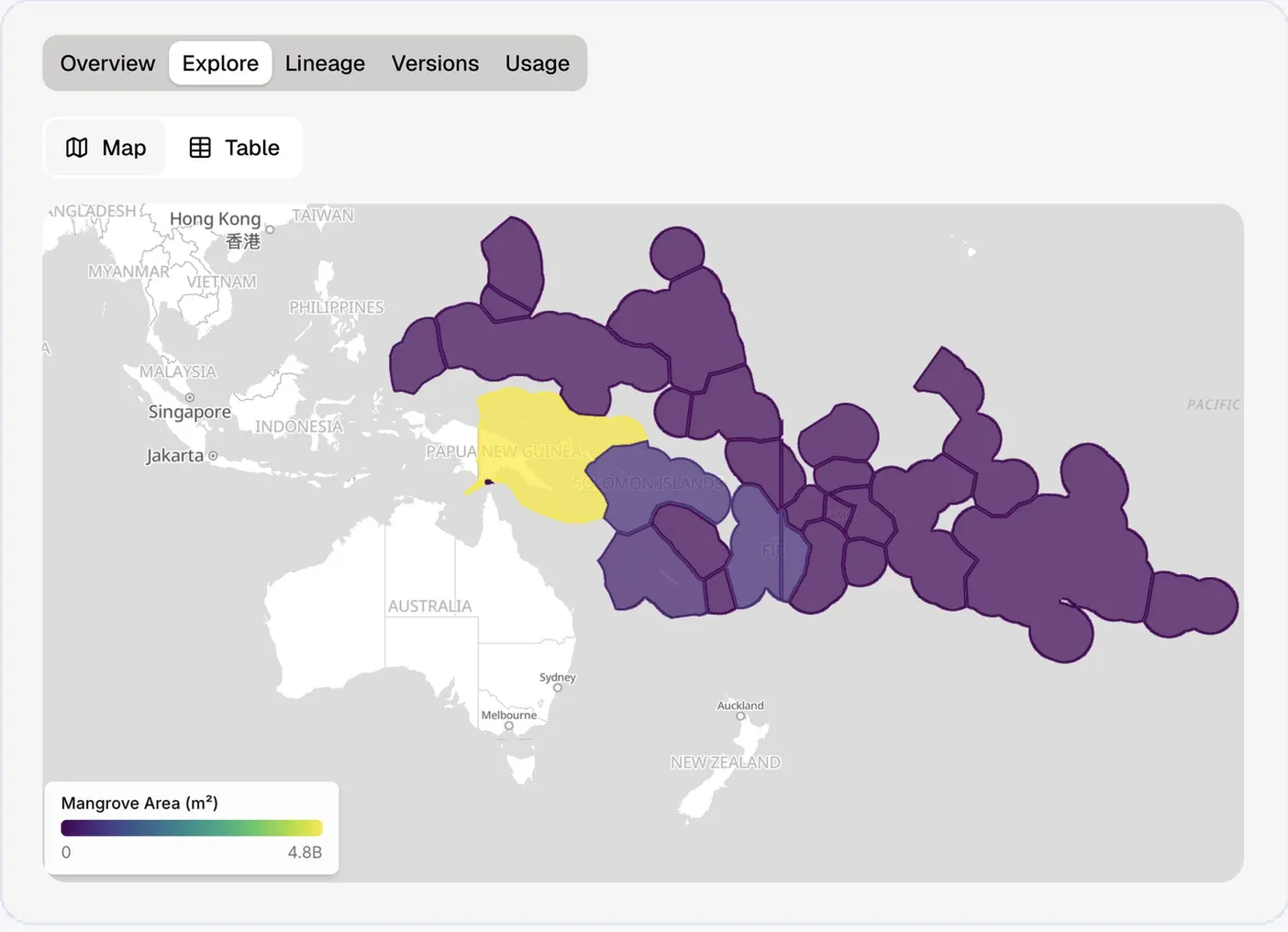Click the Map view label text

[x=124, y=148]
